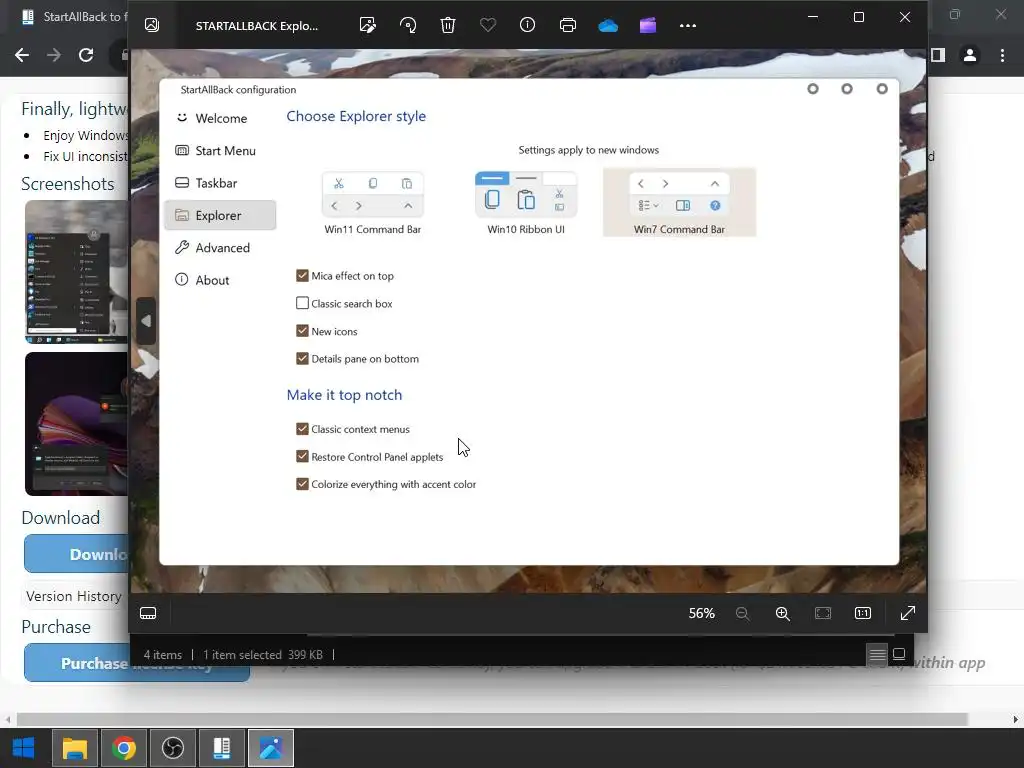Mark the photo as favorite with the heart
Screen dimensions: 1024x768
(488, 25)
